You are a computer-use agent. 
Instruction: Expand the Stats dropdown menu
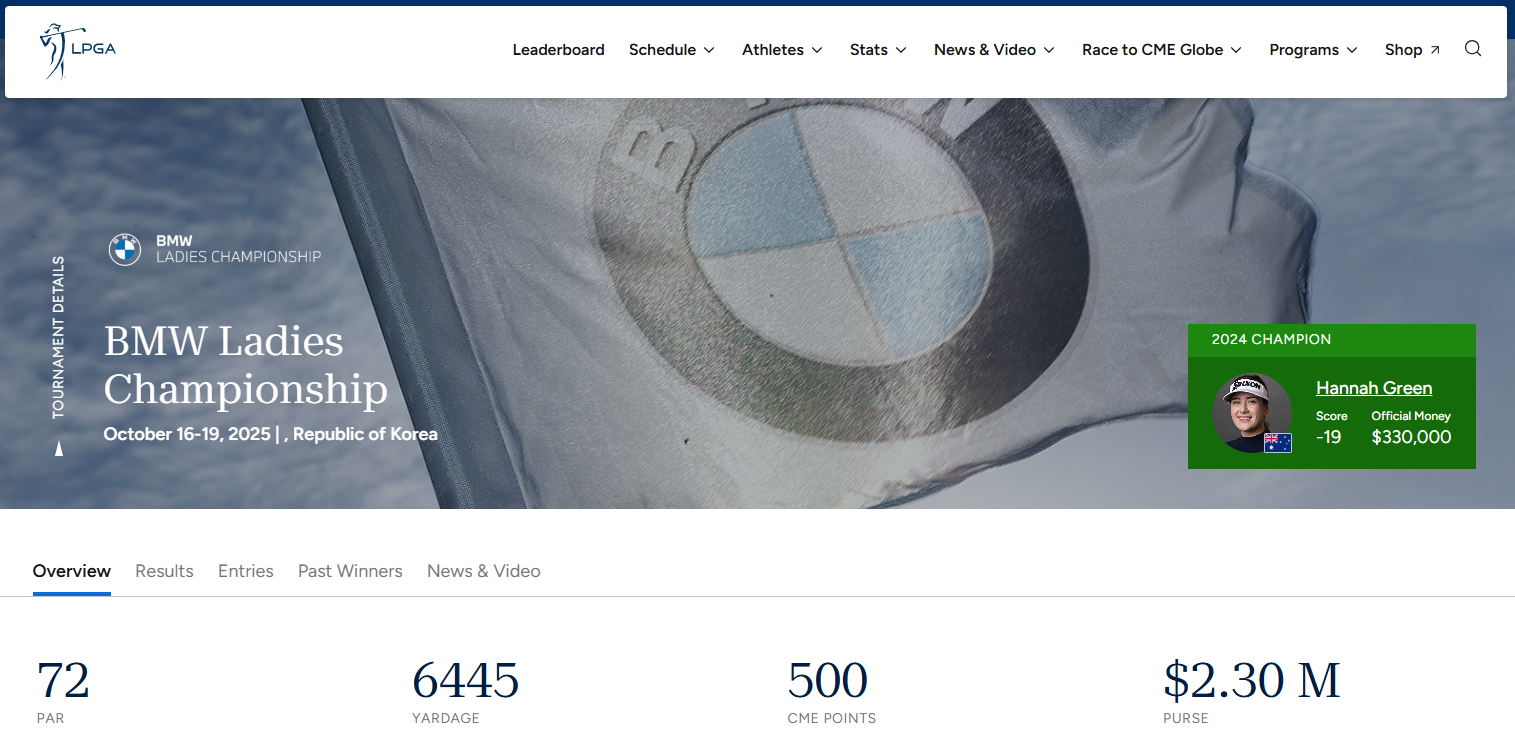click(x=878, y=50)
